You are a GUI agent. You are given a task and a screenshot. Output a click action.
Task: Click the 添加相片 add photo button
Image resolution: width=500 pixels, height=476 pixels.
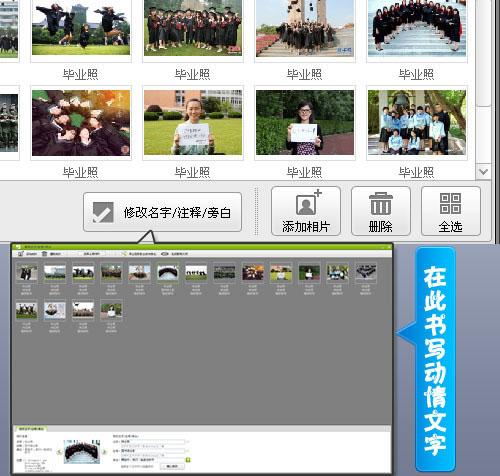(x=306, y=211)
